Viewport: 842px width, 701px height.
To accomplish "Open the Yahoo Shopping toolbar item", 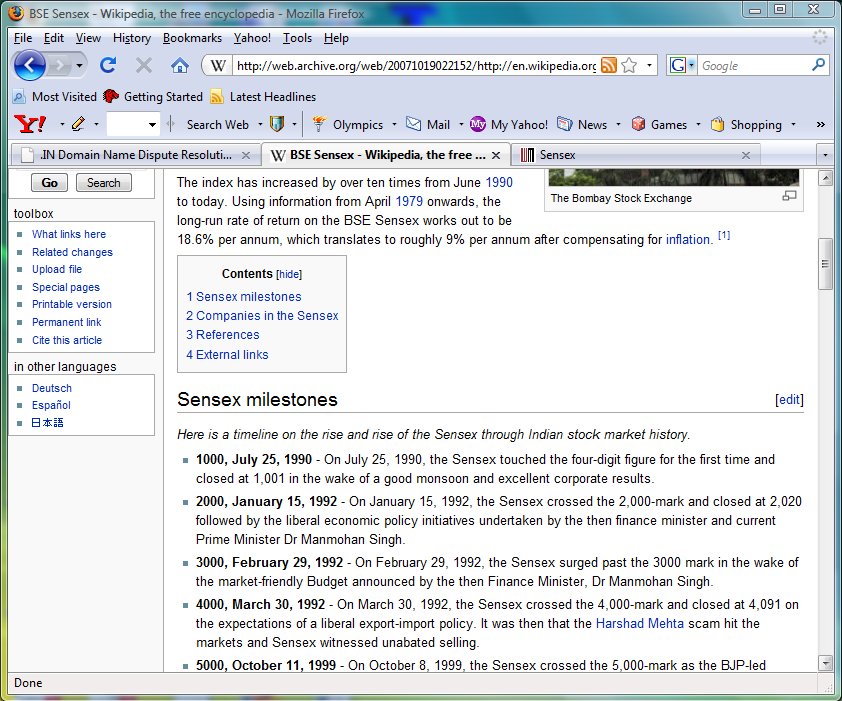I will point(746,125).
